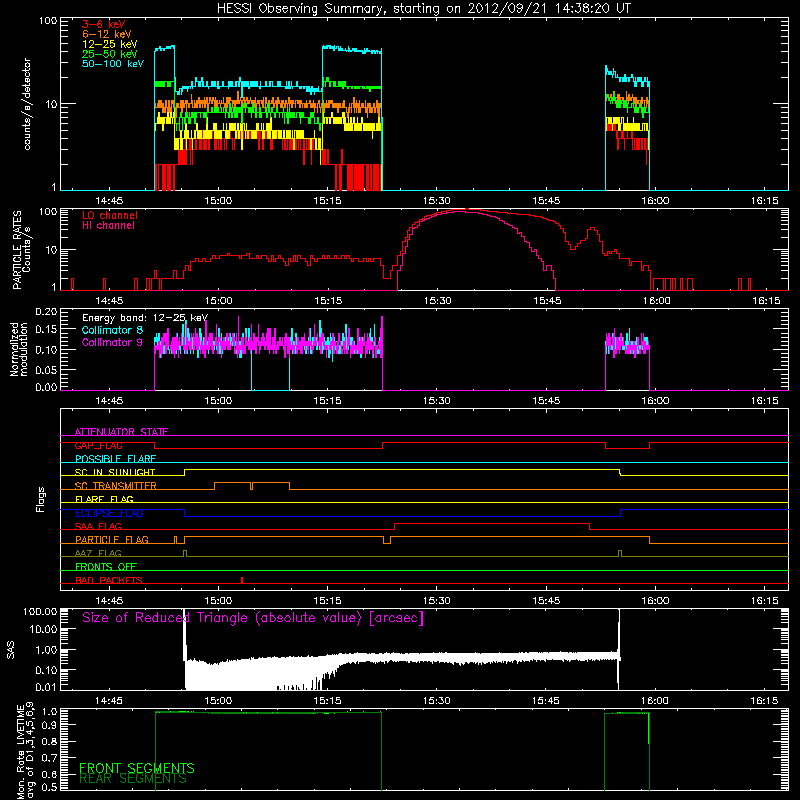Click the HESSI Observing Summary title

(x=423, y=9)
